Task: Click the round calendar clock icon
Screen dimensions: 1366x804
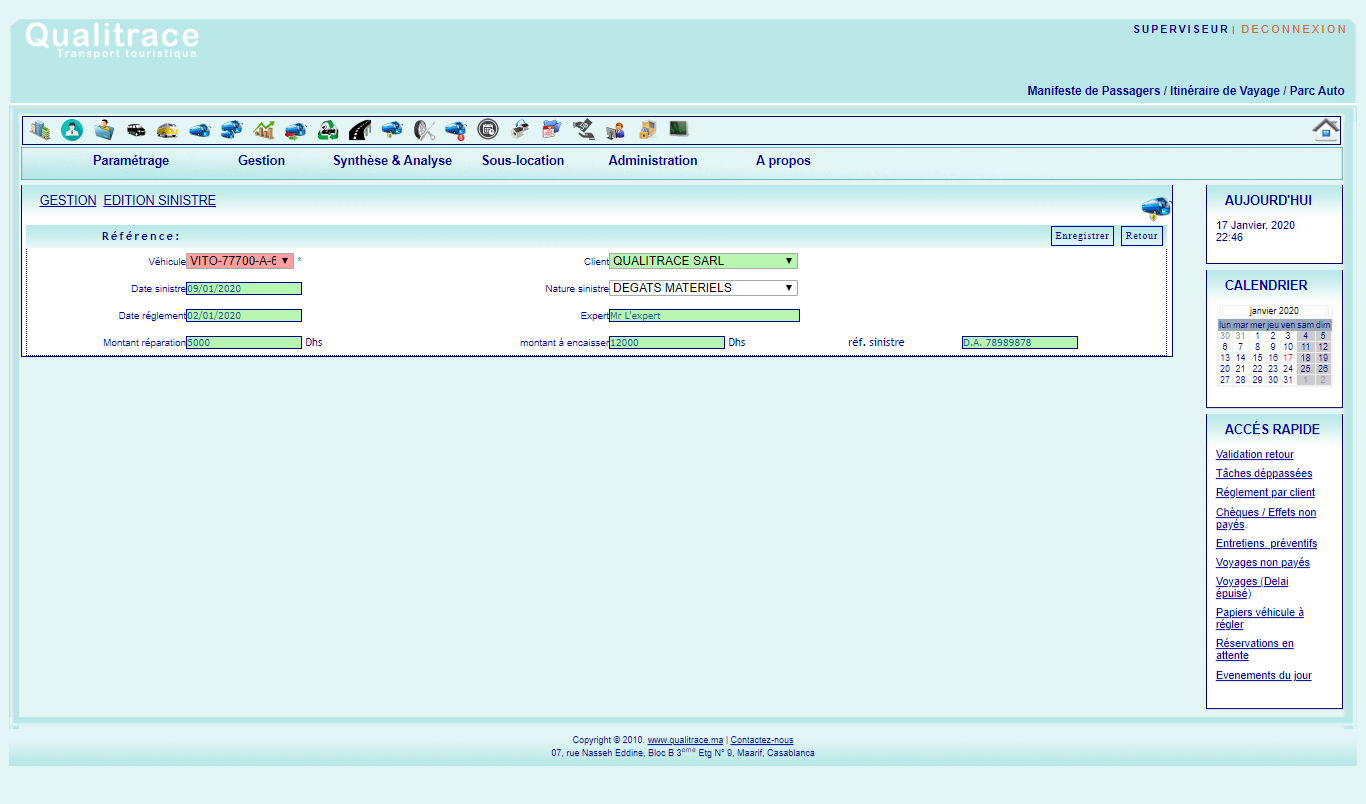Action: point(488,129)
